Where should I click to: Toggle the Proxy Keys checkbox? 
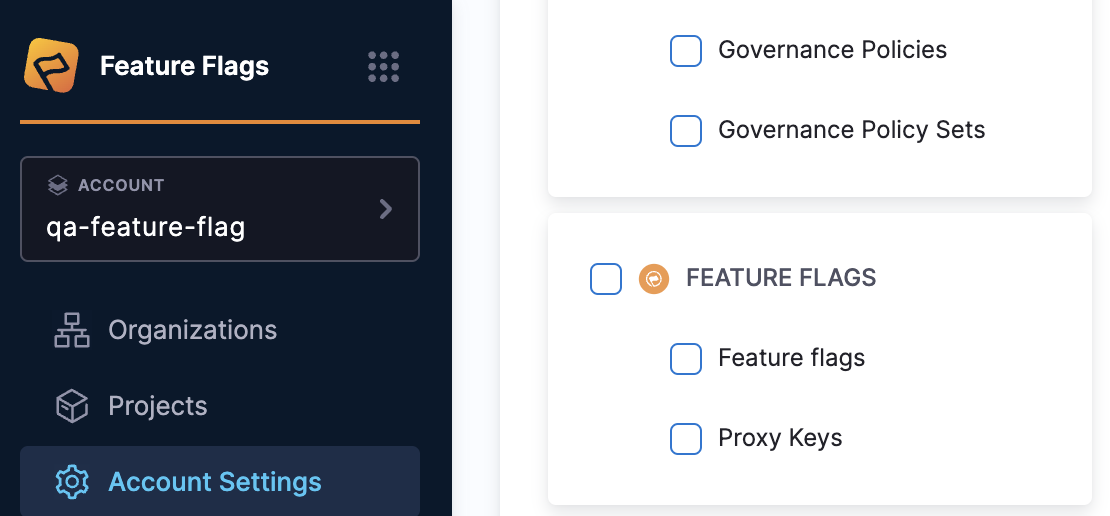[686, 439]
